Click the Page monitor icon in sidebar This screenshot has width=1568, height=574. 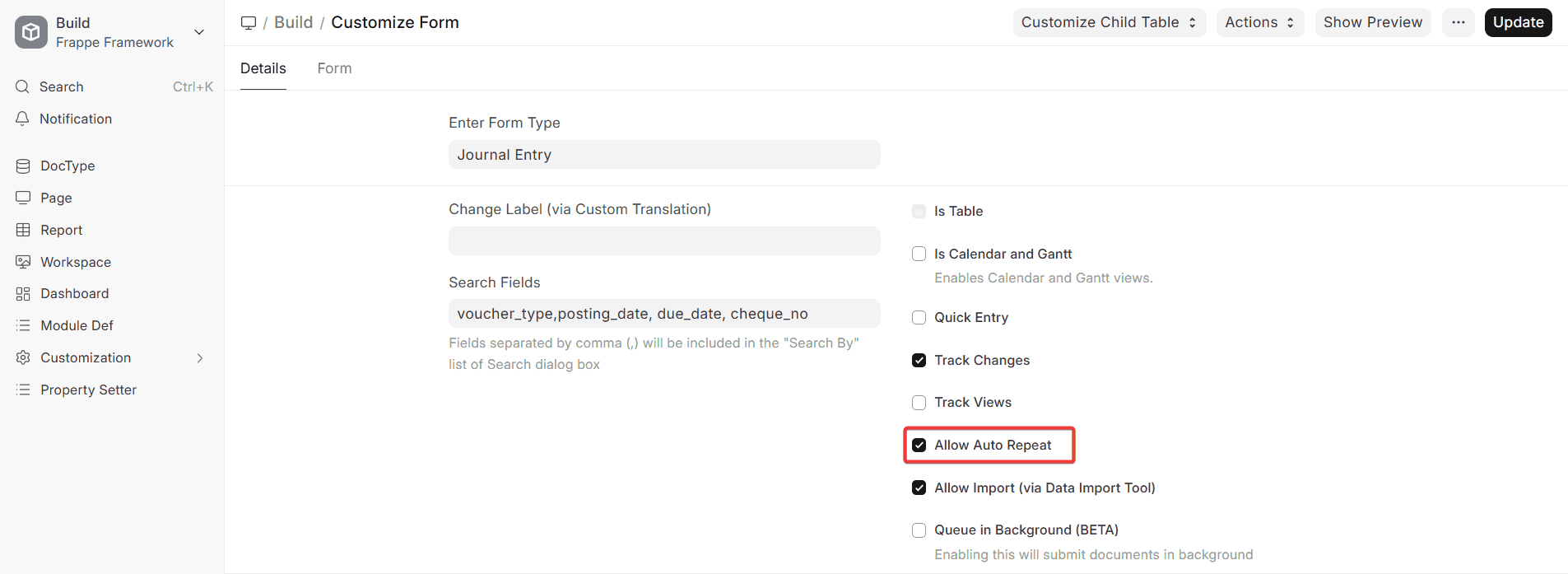click(23, 198)
